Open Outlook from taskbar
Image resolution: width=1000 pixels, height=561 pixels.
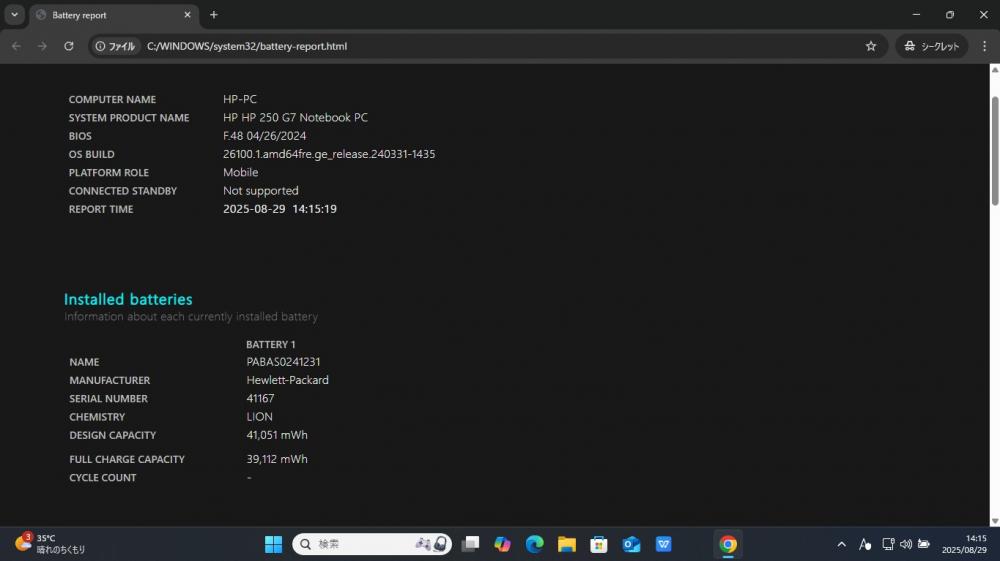pyautogui.click(x=631, y=544)
